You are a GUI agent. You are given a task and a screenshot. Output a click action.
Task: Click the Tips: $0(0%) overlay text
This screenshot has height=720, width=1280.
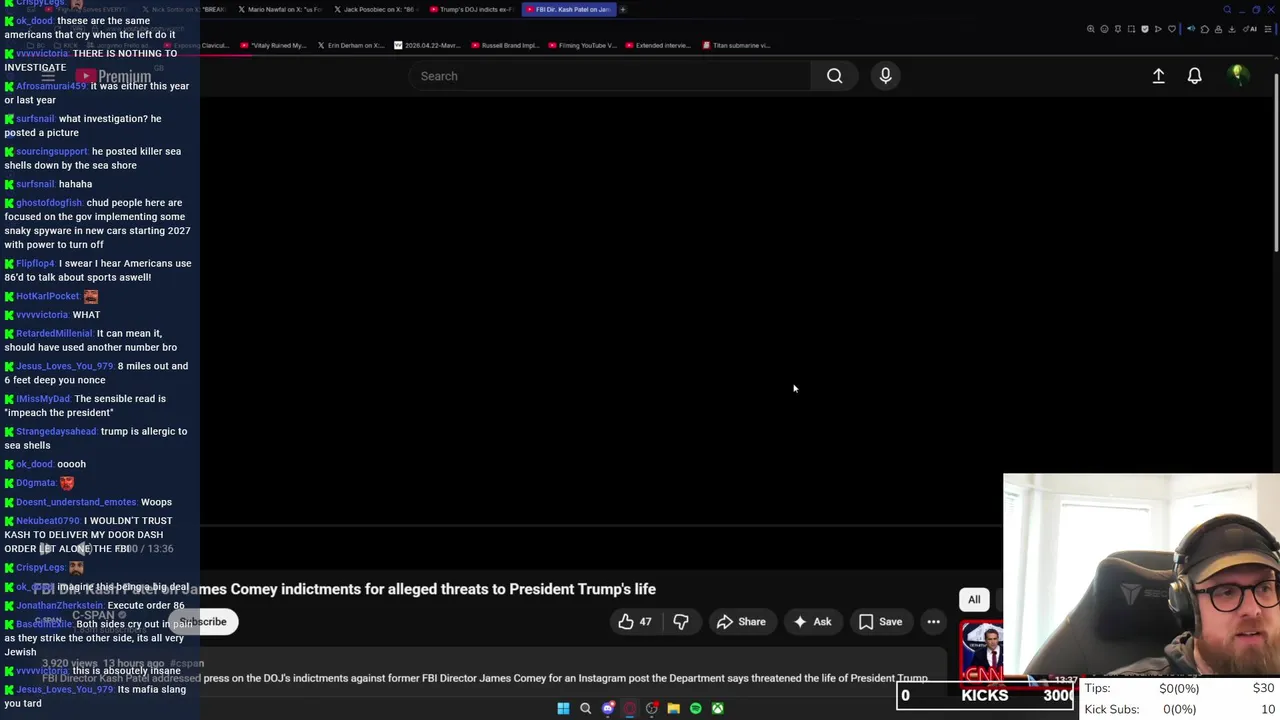[1141, 689]
